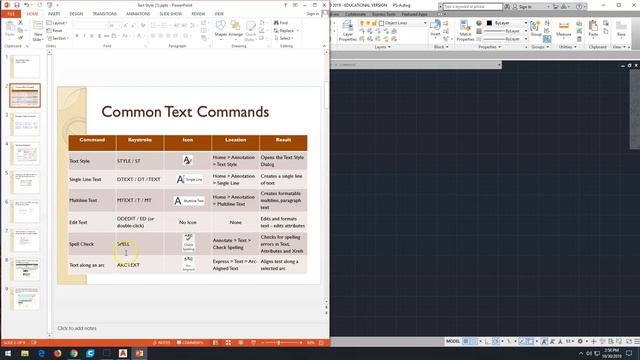Open Chrome from the taskbar
The width and height of the screenshot is (640, 360).
pos(74,353)
